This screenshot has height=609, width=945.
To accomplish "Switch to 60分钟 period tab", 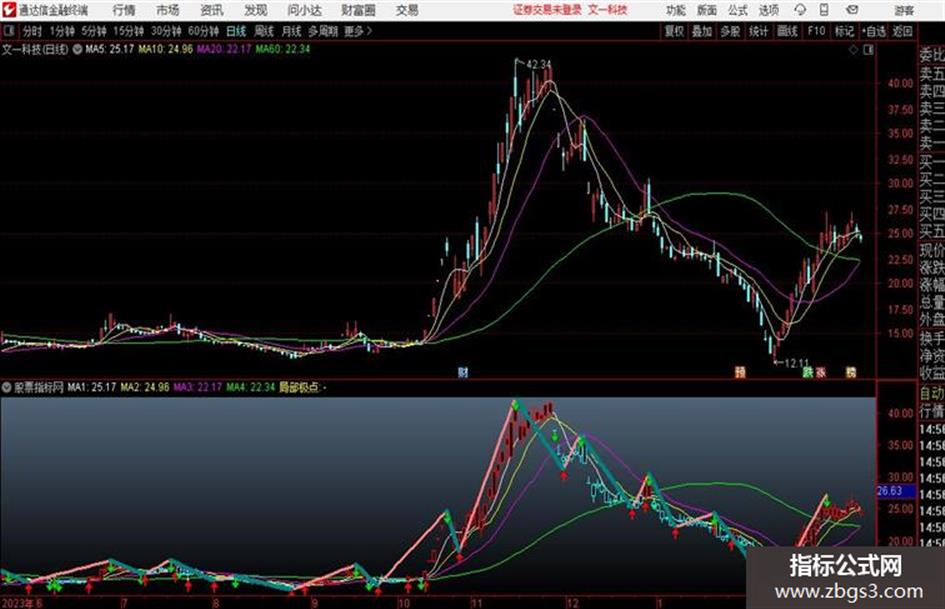I will pos(204,31).
